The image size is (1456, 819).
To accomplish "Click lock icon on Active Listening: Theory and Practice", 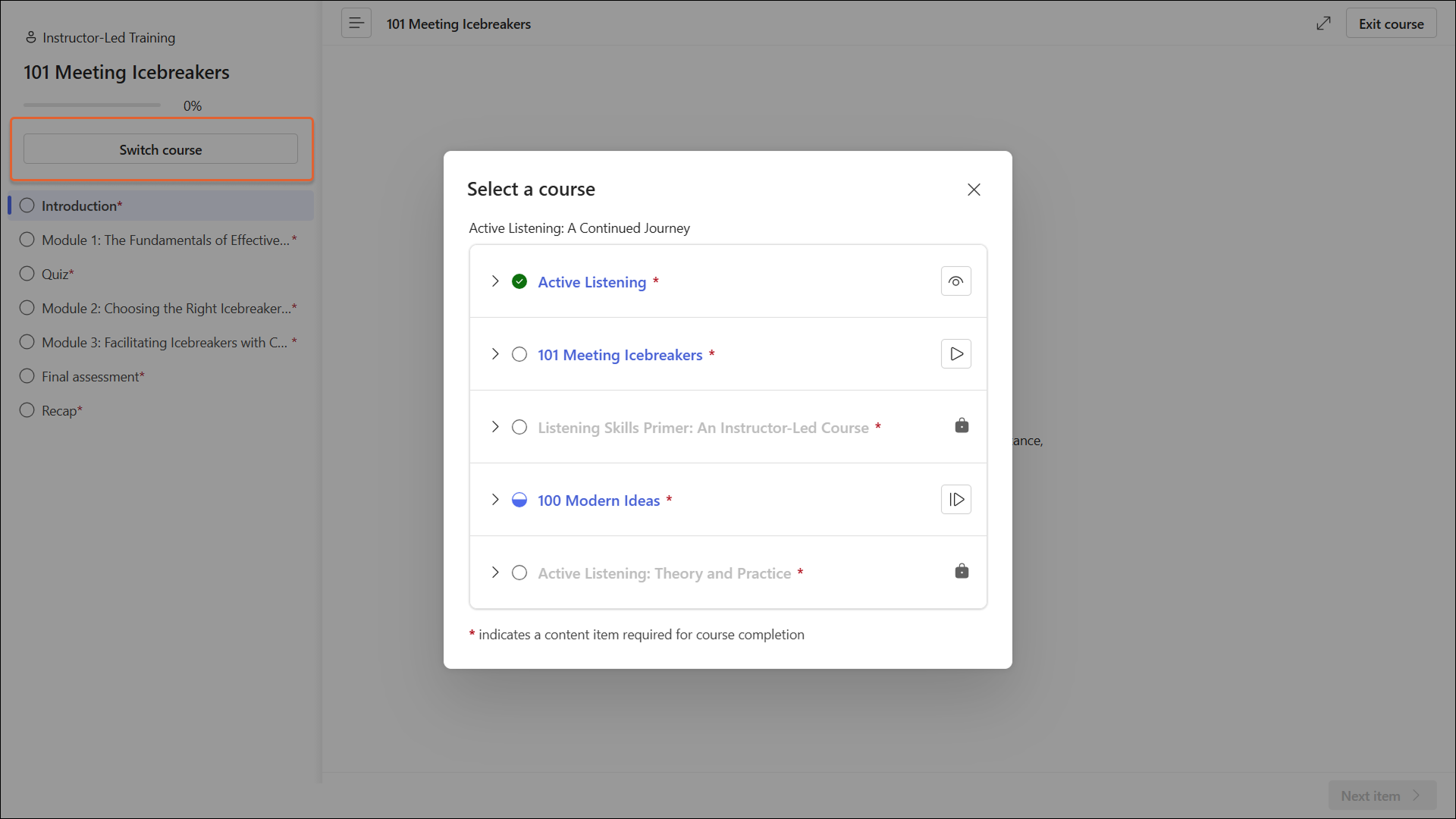I will click(962, 571).
